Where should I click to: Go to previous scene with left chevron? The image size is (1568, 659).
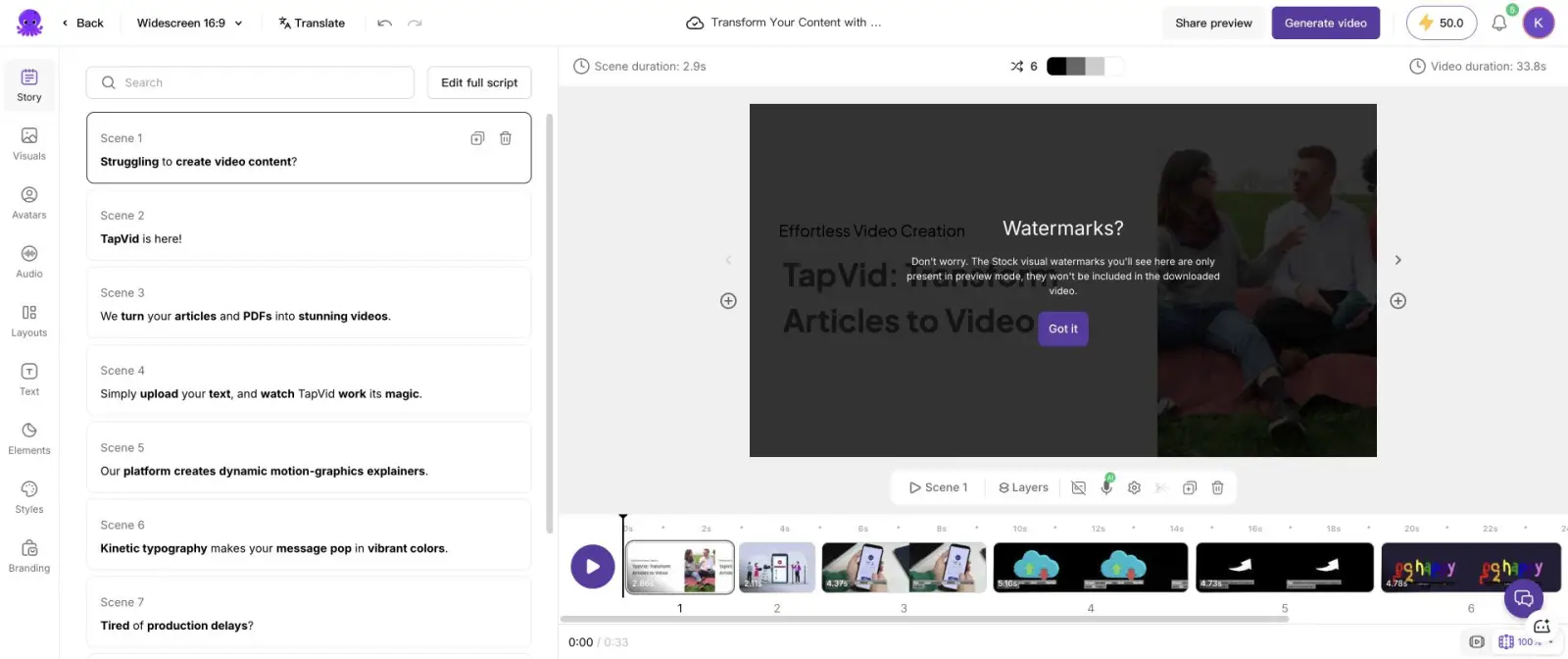click(728, 260)
